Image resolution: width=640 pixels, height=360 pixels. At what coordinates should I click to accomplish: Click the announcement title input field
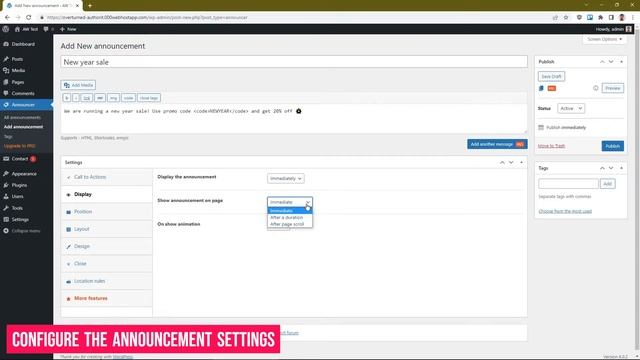point(294,62)
